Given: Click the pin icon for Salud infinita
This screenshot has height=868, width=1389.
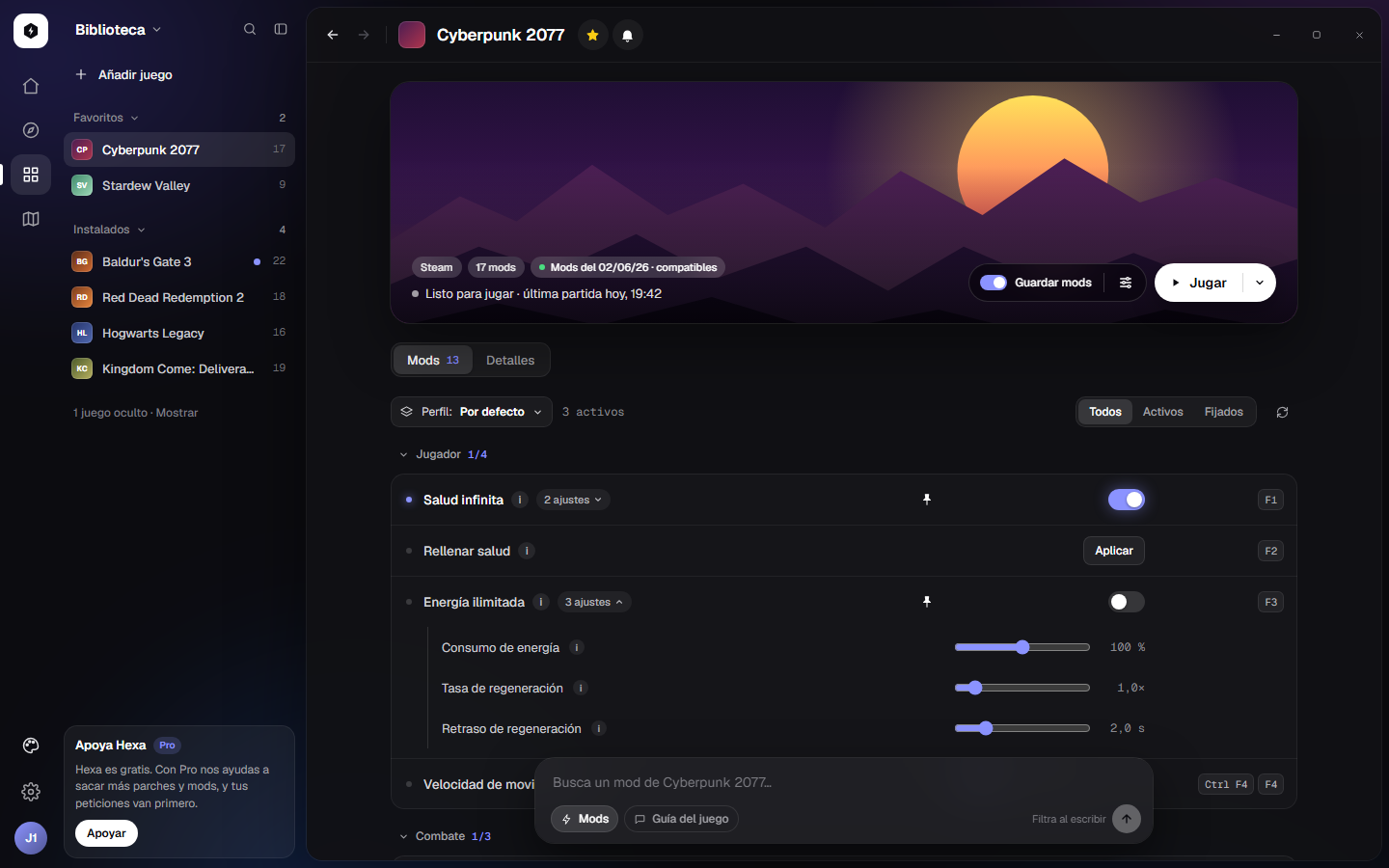Looking at the screenshot, I should tap(927, 500).
